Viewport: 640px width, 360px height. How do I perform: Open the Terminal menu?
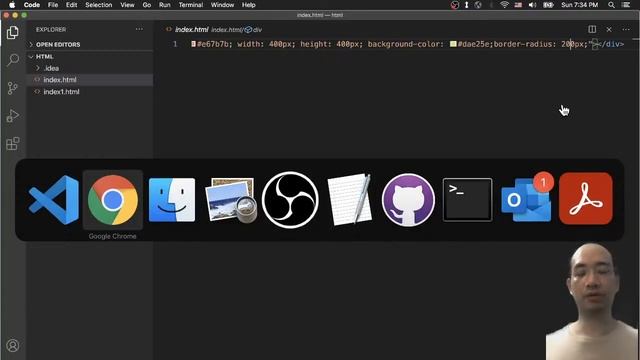click(x=191, y=5)
